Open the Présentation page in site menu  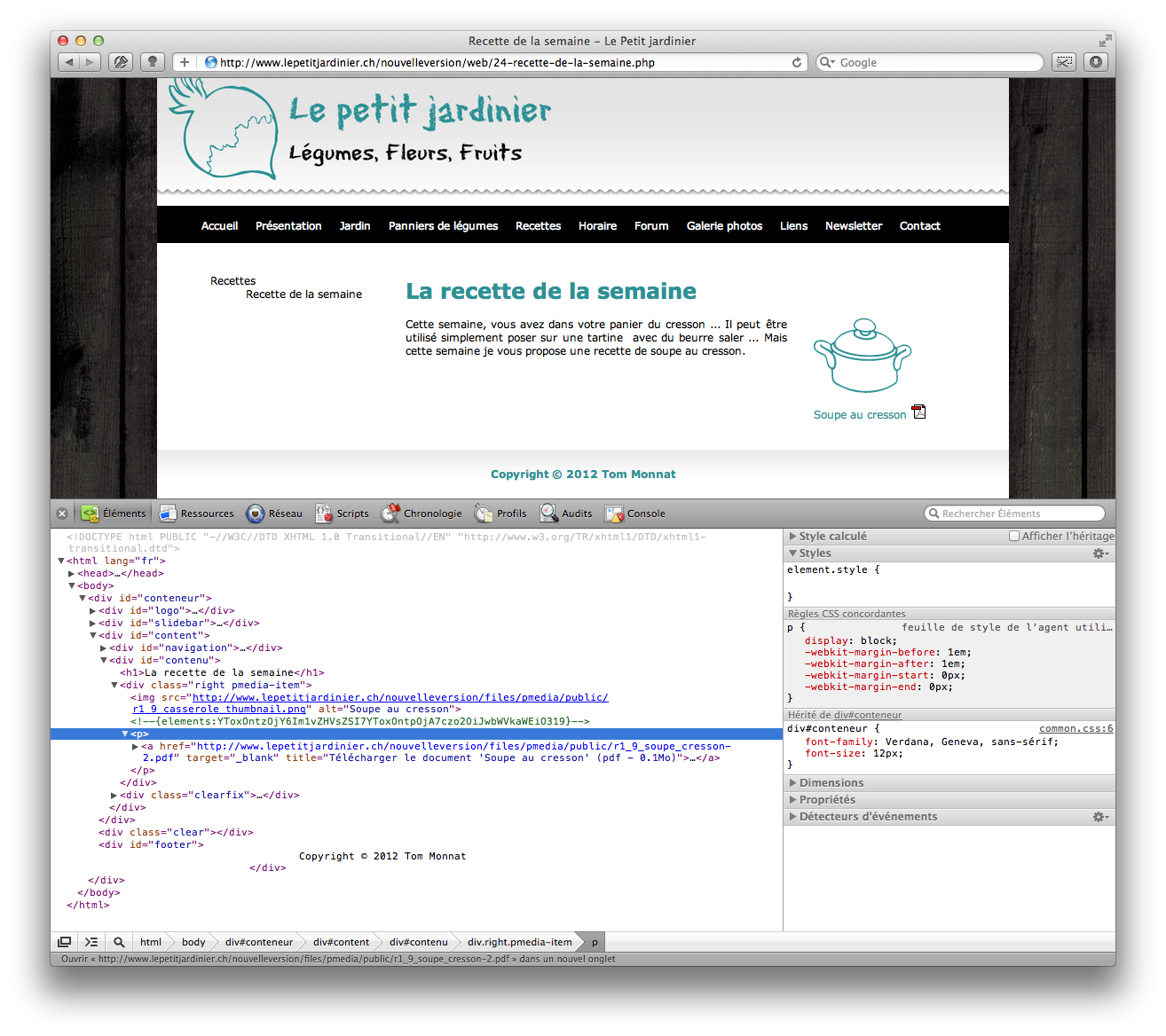coord(288,226)
